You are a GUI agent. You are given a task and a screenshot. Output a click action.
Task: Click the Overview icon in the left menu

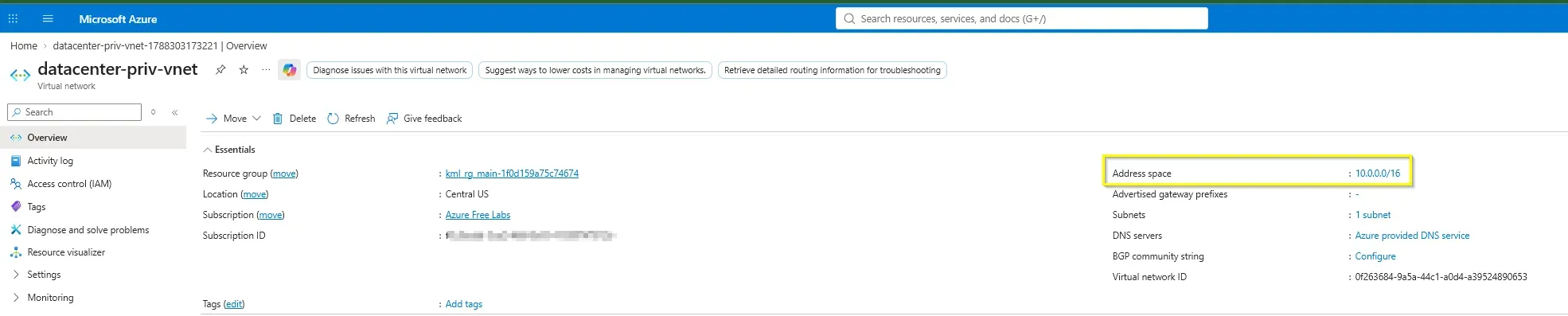[16, 138]
